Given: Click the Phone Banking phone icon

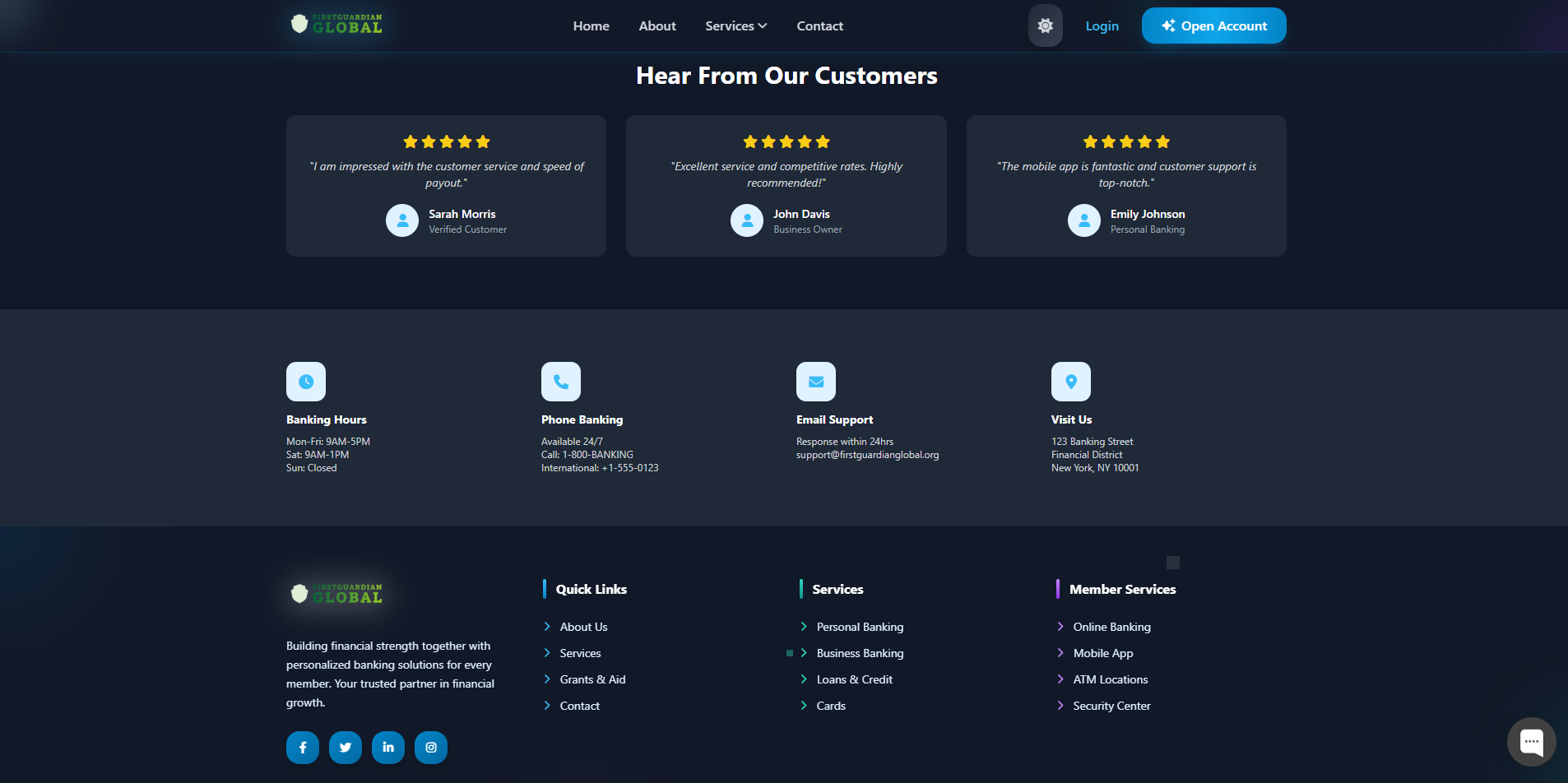Looking at the screenshot, I should (561, 382).
